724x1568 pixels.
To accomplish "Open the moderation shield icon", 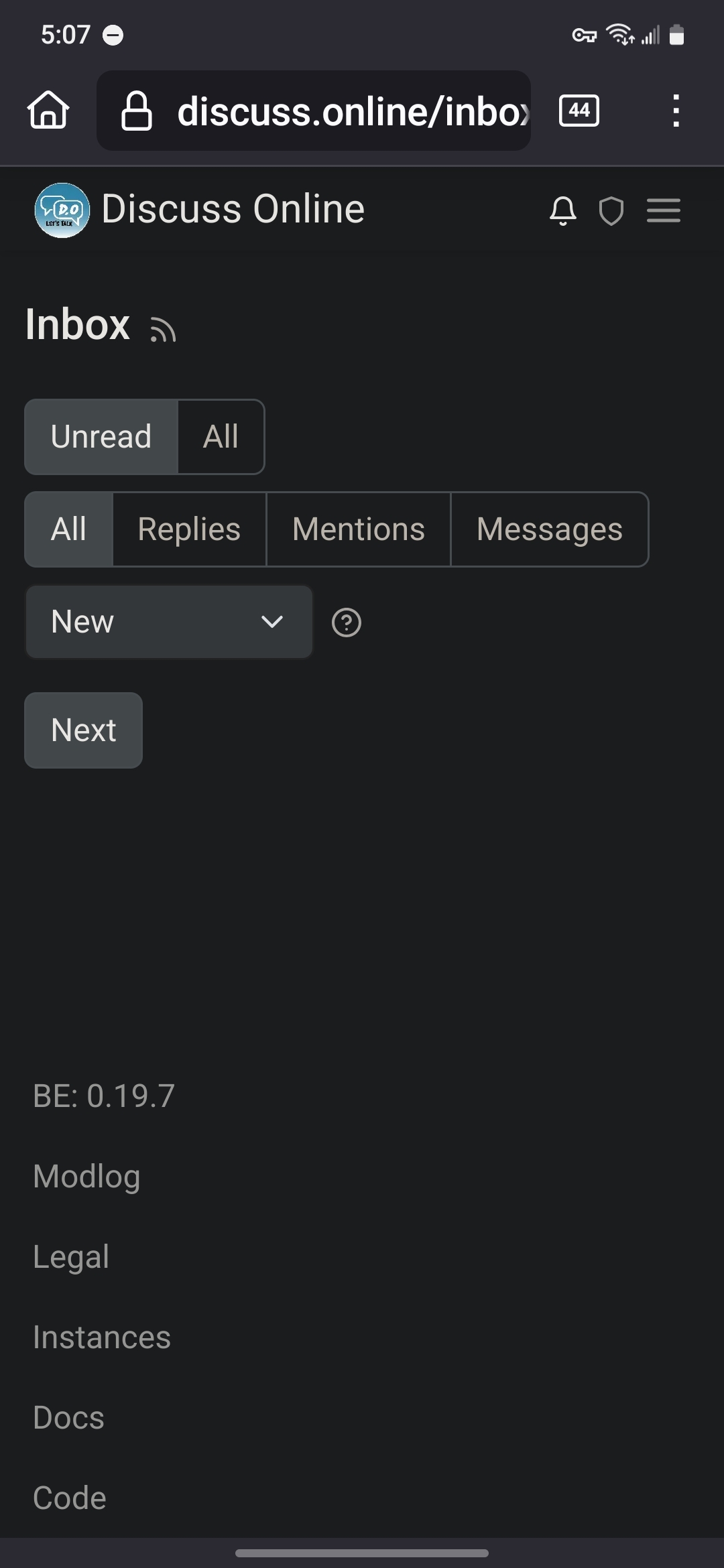I will (611, 211).
